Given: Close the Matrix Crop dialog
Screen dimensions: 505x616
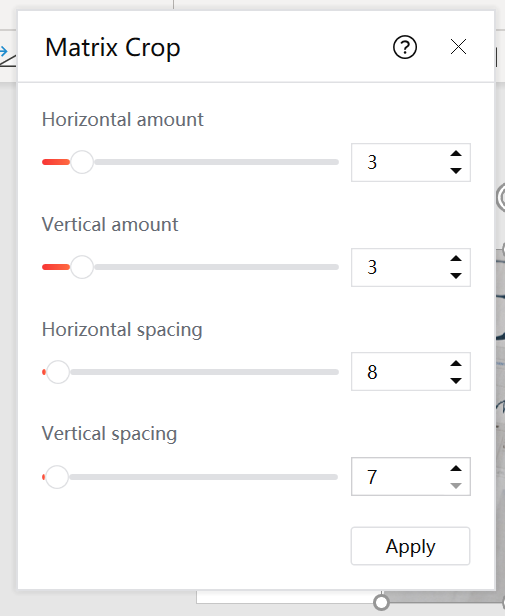Looking at the screenshot, I should [458, 47].
